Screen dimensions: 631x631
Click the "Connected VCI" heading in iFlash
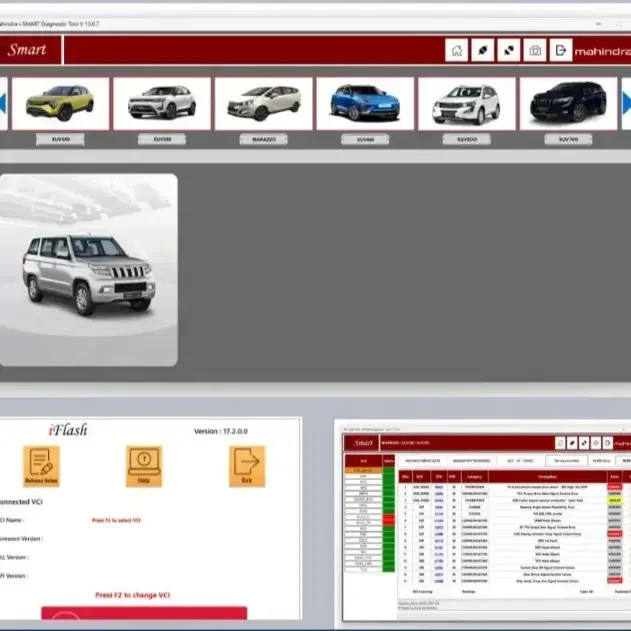click(x=21, y=502)
